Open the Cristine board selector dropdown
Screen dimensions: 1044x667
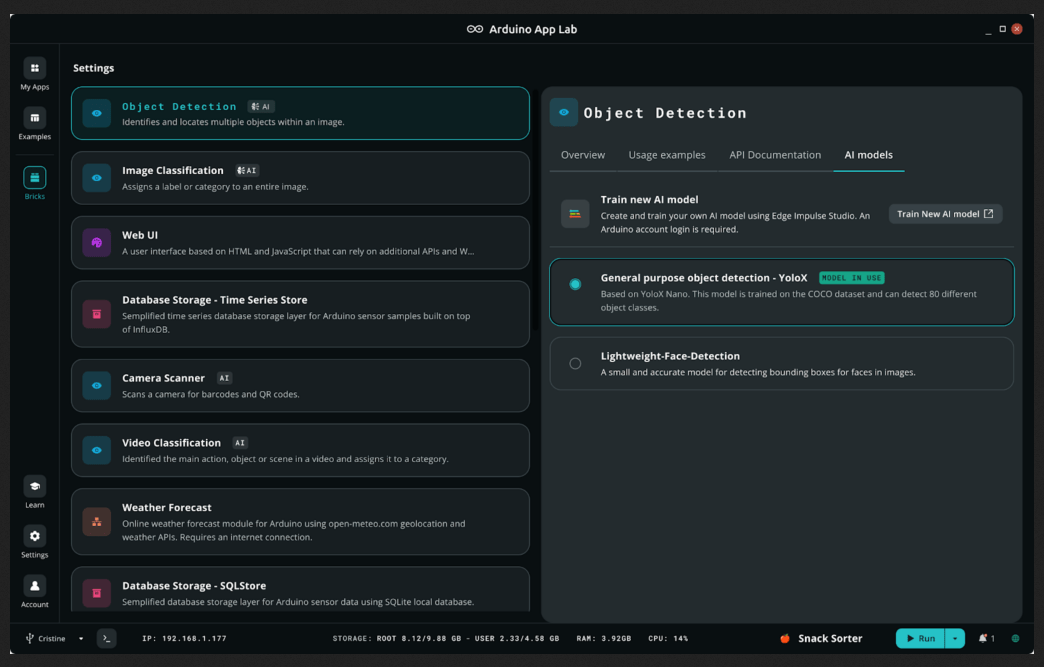[56, 638]
